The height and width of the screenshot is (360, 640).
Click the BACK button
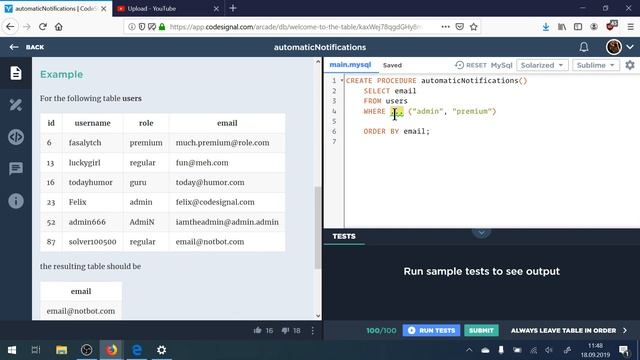pos(27,47)
